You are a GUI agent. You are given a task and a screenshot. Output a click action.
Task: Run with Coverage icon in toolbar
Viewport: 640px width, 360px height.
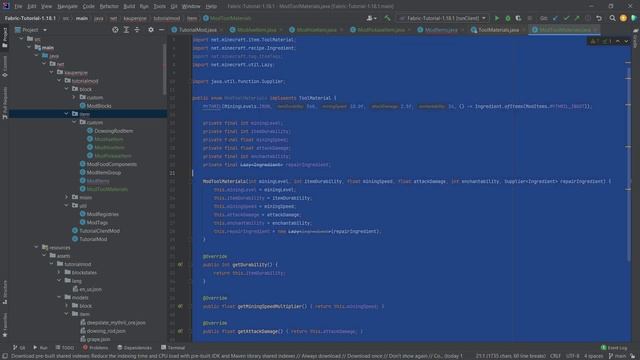518,18
